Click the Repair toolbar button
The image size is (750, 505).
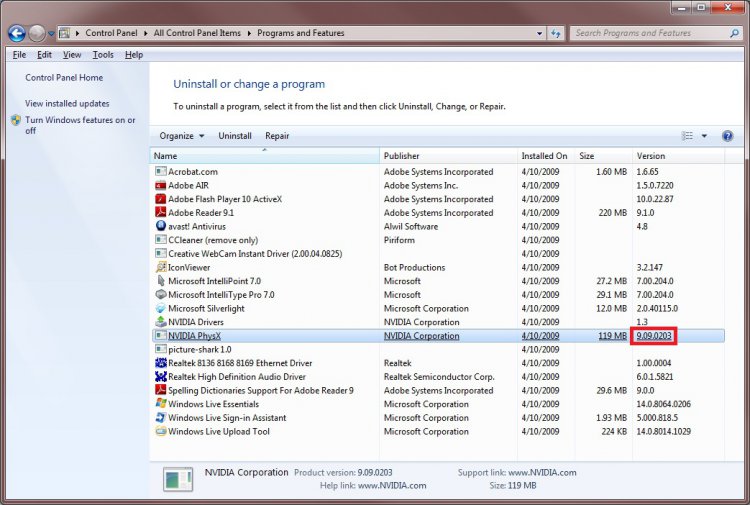coord(277,136)
